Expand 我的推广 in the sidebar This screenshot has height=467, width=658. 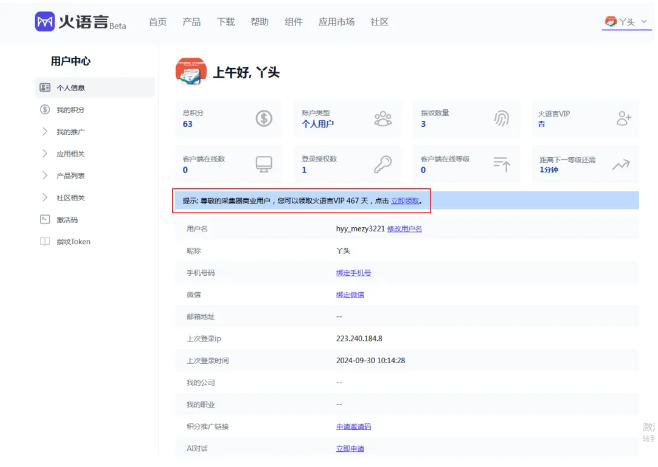(x=70, y=131)
